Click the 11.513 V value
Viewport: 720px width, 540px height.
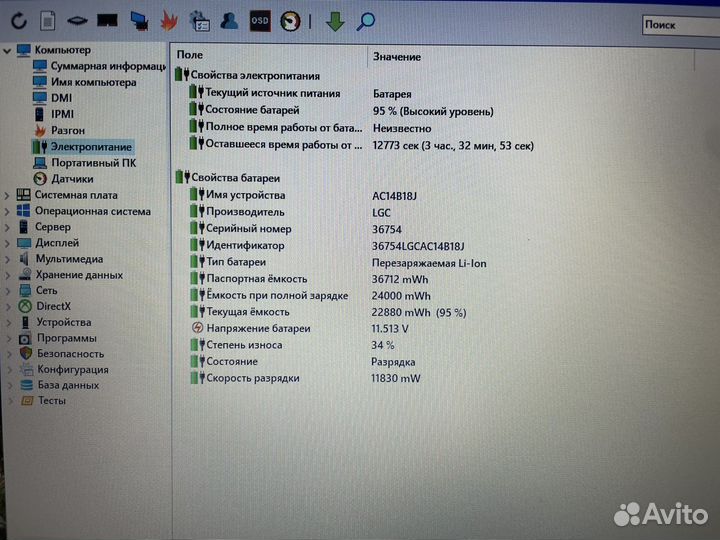[x=389, y=329]
